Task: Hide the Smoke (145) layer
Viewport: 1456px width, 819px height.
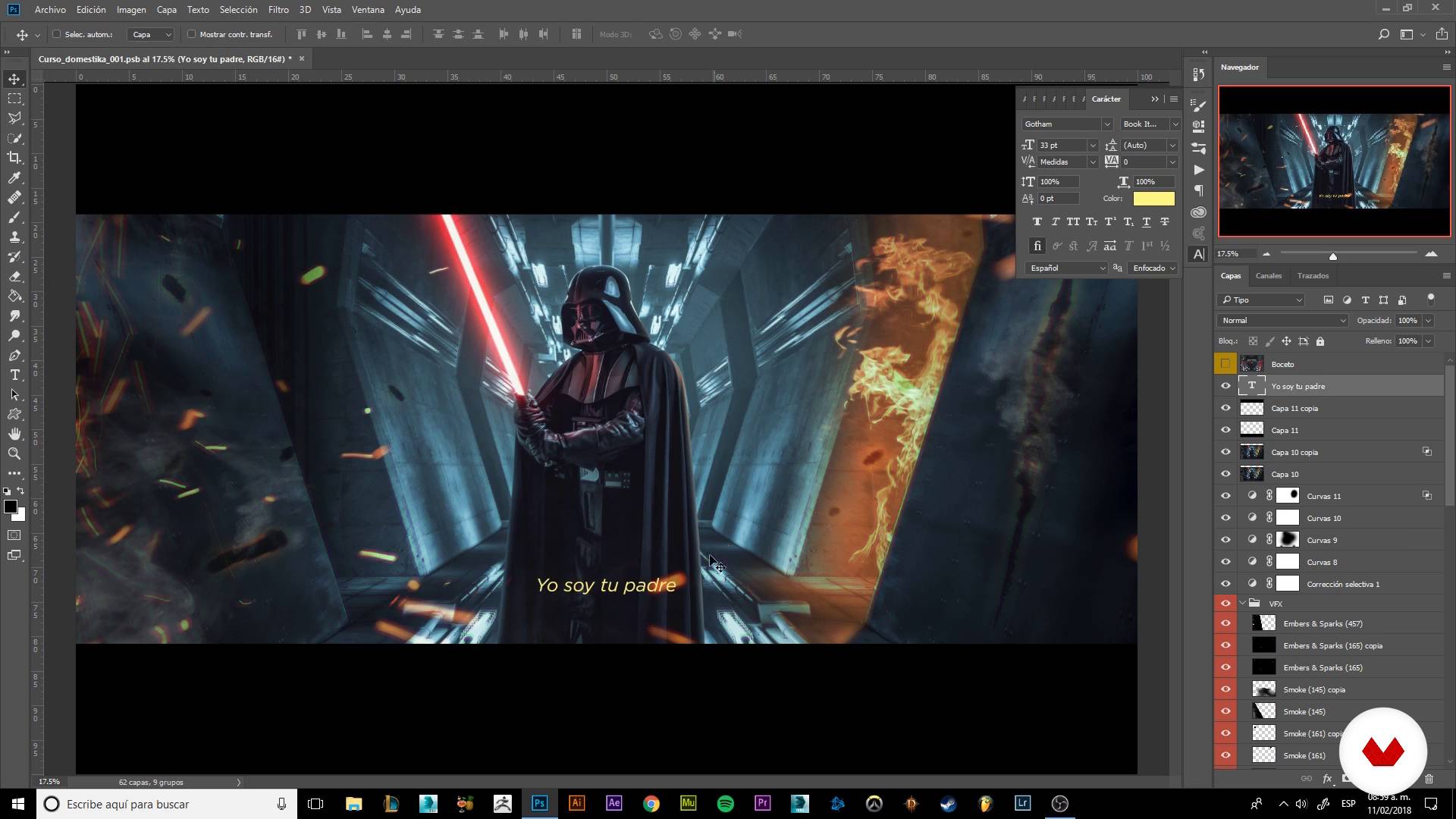Action: 1225,711
